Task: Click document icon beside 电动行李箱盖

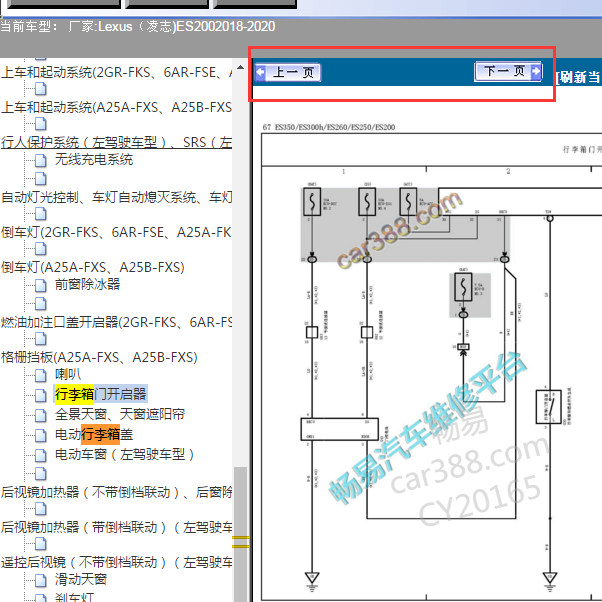Action: pyautogui.click(x=41, y=435)
